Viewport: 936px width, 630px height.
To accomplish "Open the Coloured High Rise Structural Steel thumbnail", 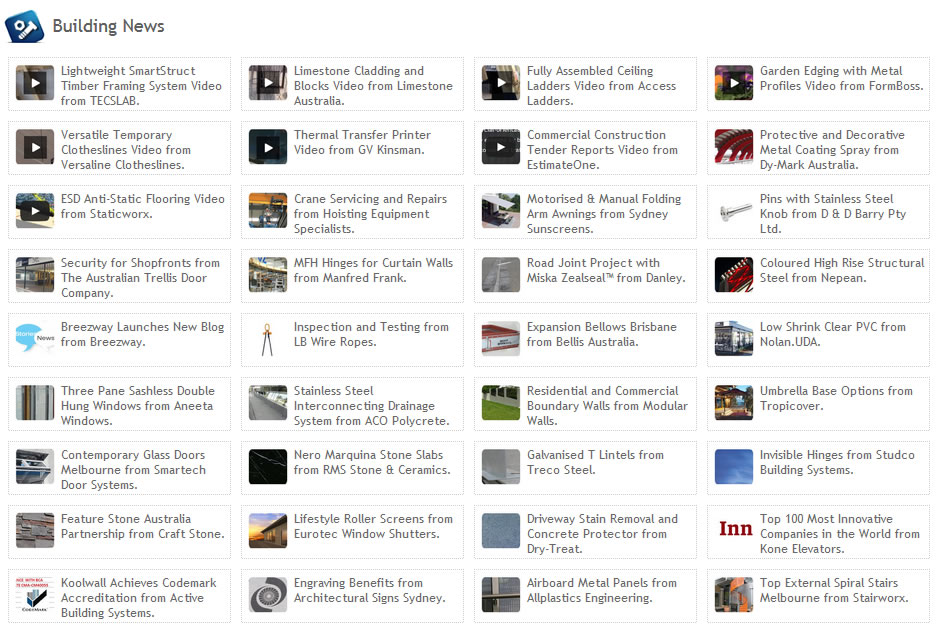I will tap(734, 275).
